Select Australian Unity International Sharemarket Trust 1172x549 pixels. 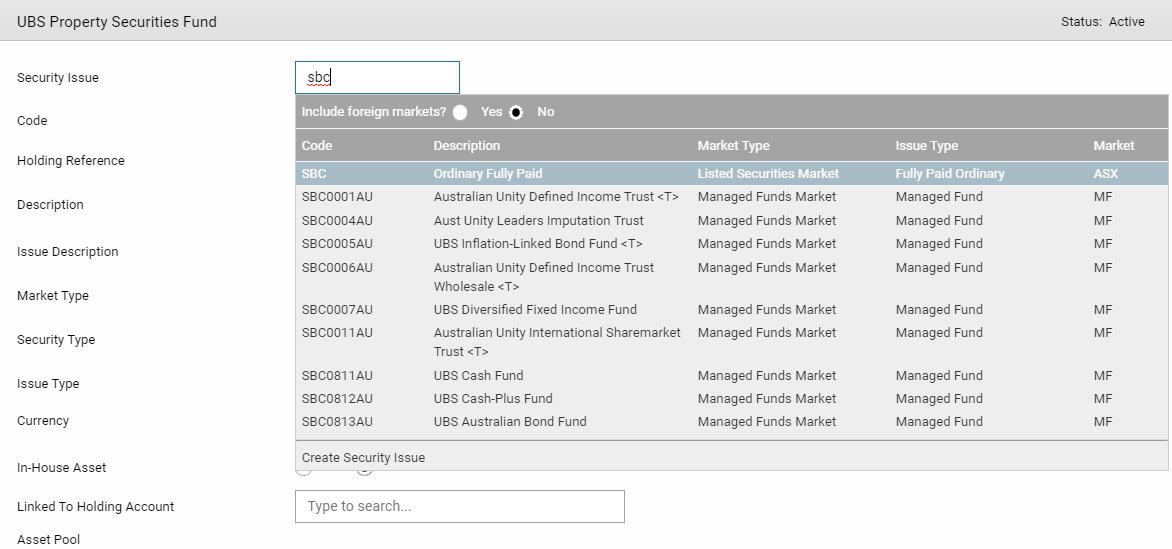coord(557,342)
